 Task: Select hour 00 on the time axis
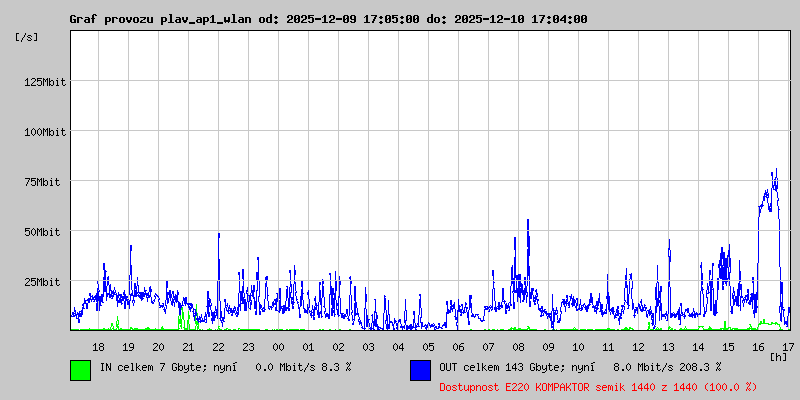coord(278,346)
